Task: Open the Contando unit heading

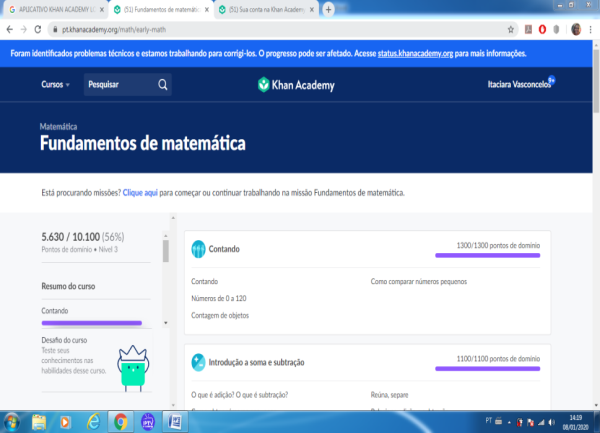Action: (224, 249)
